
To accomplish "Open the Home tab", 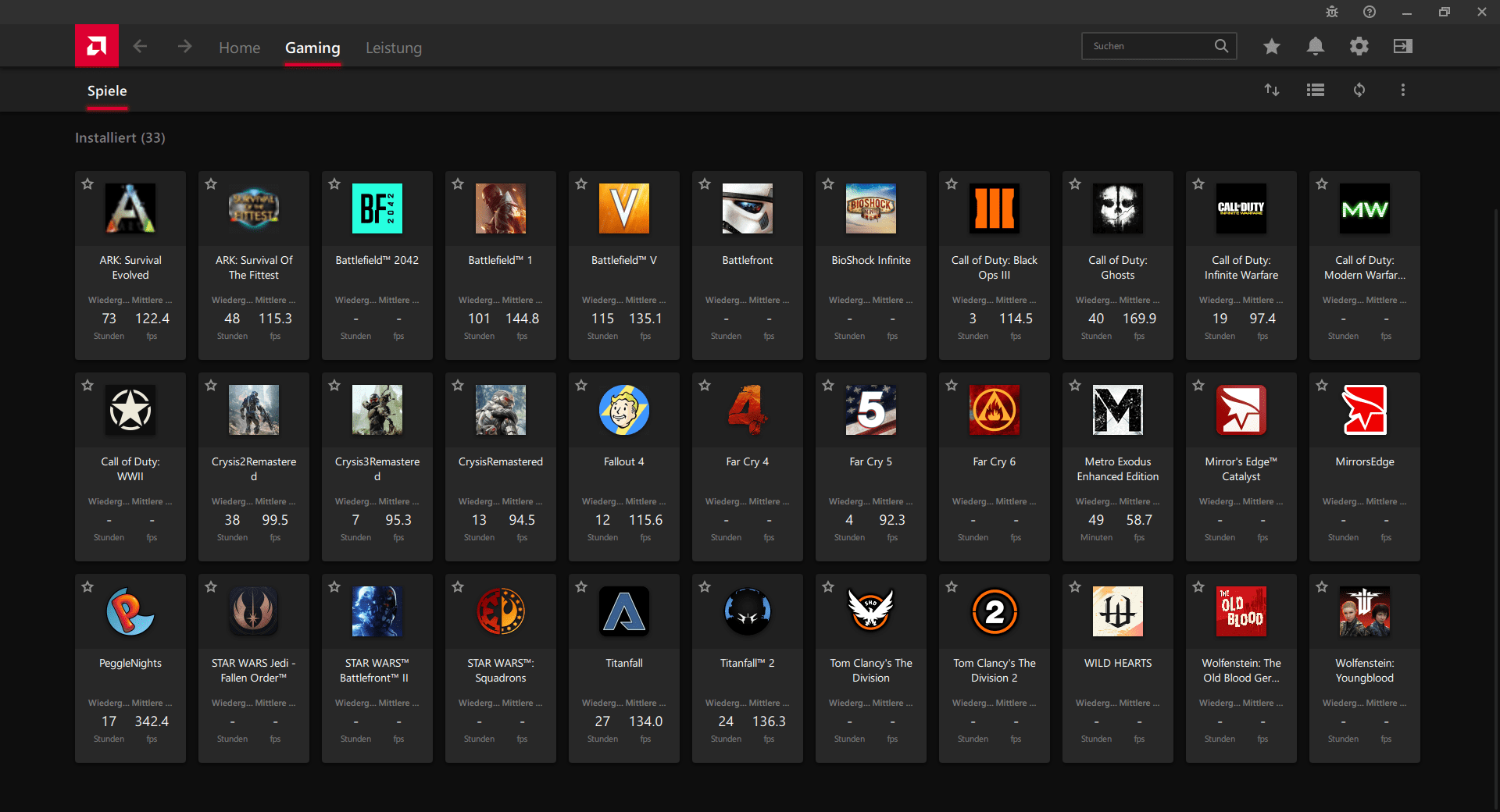I will pyautogui.click(x=239, y=48).
